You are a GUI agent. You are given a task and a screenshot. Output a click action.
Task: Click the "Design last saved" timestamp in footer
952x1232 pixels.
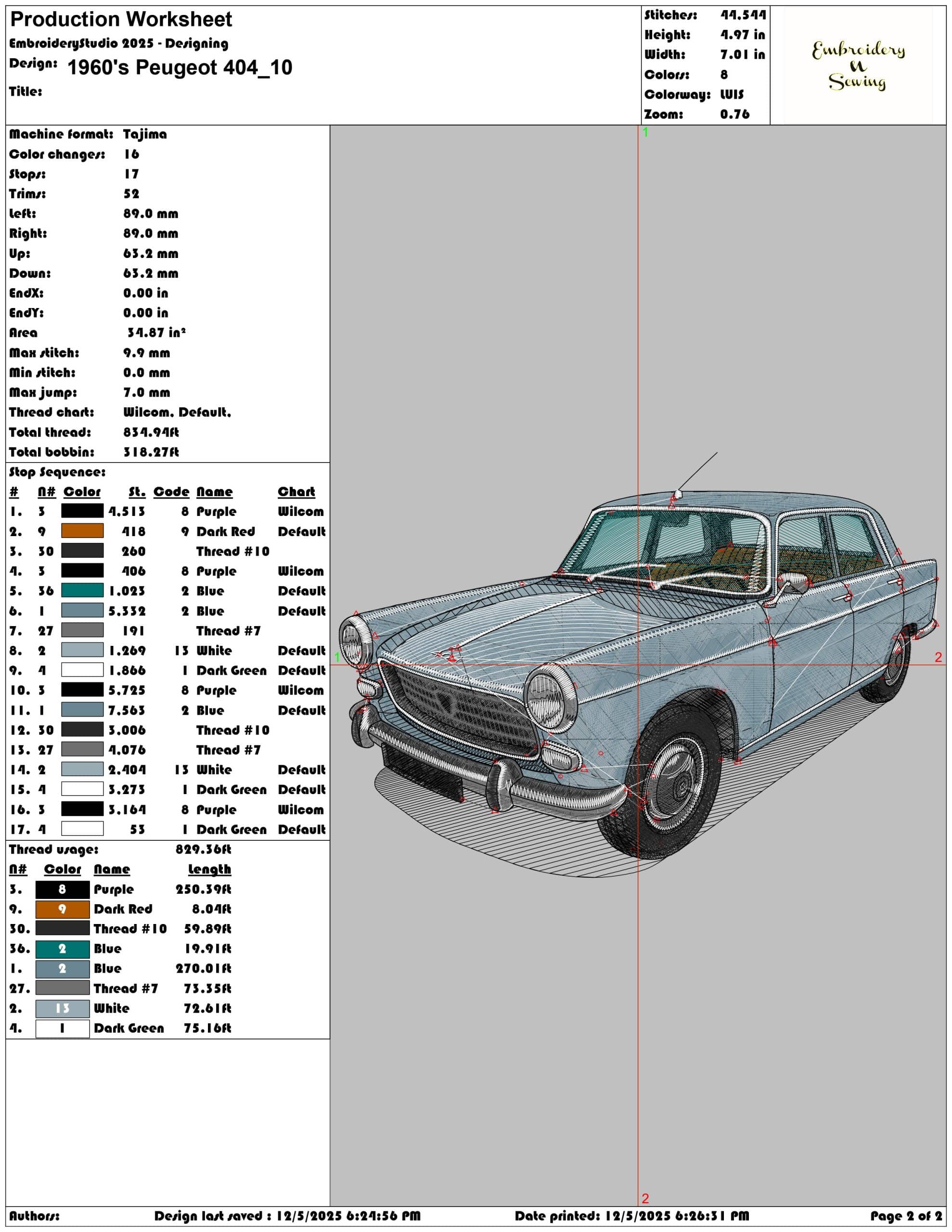click(x=287, y=1216)
